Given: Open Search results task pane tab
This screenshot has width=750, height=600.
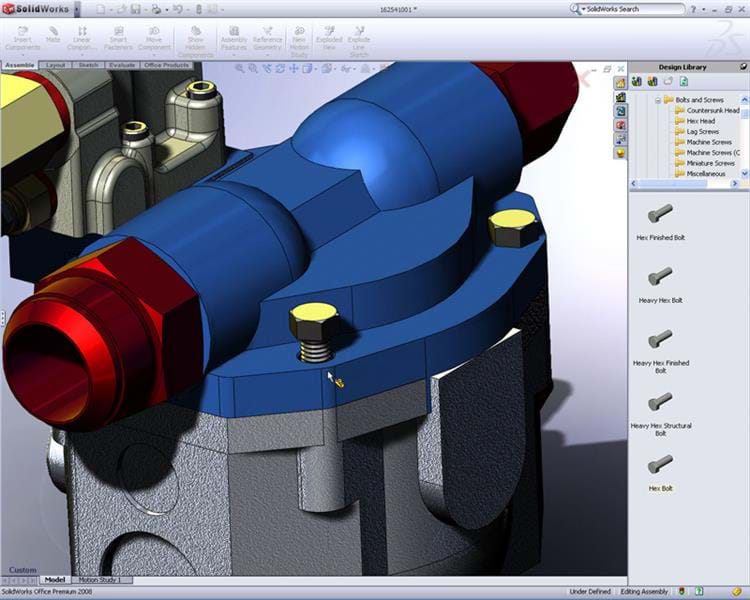Looking at the screenshot, I should pos(620,125).
